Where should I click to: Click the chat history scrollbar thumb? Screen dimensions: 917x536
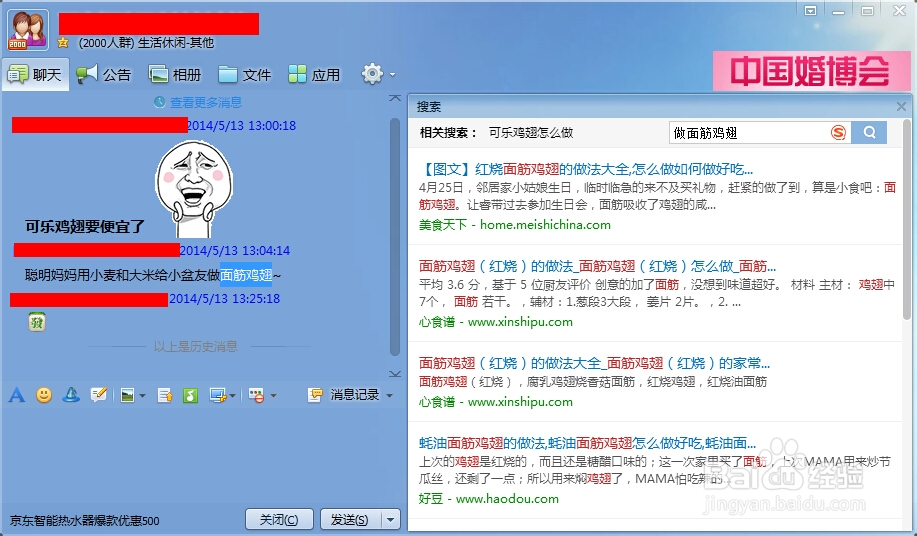395,237
